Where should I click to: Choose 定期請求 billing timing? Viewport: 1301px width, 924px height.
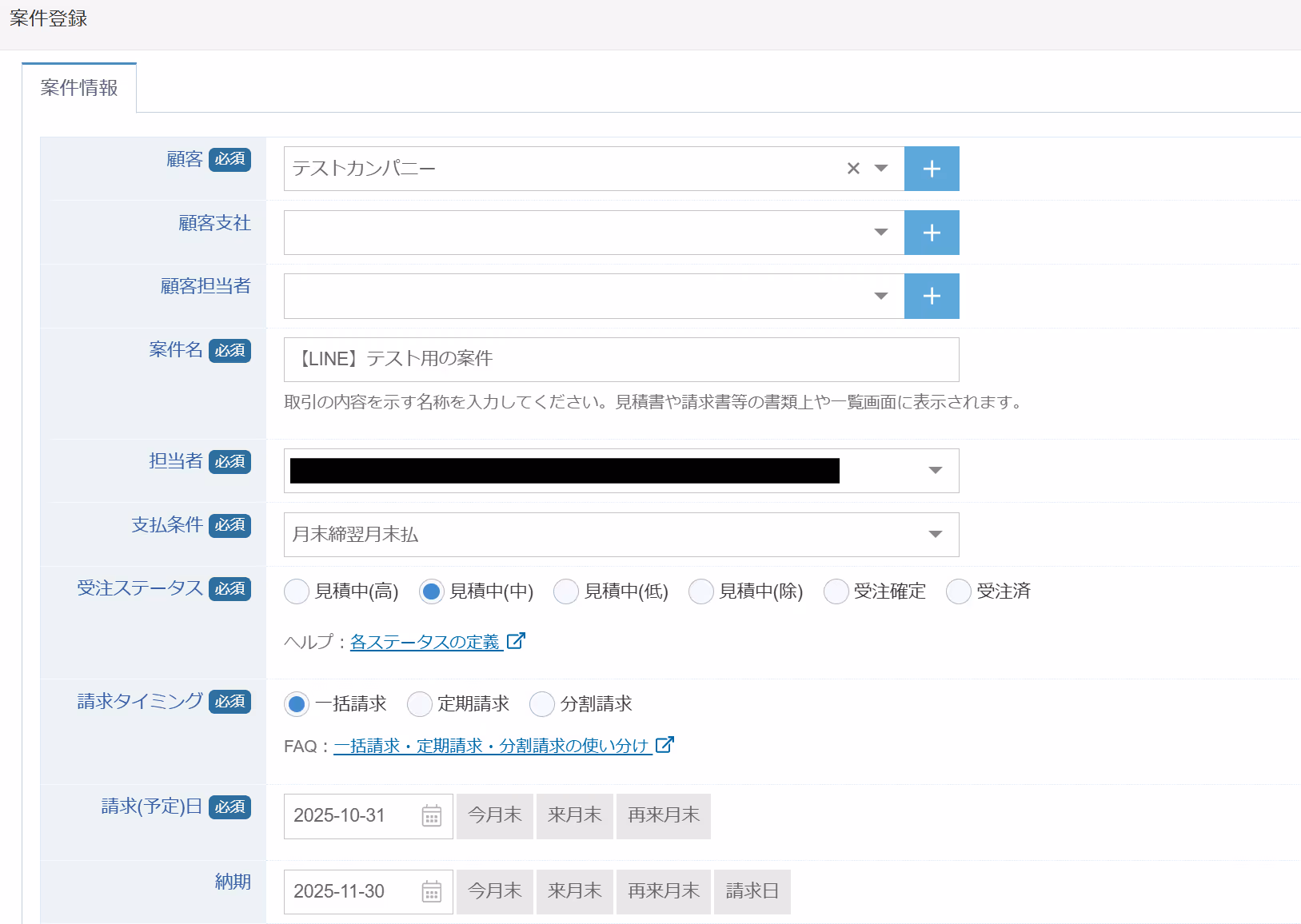[x=420, y=704]
